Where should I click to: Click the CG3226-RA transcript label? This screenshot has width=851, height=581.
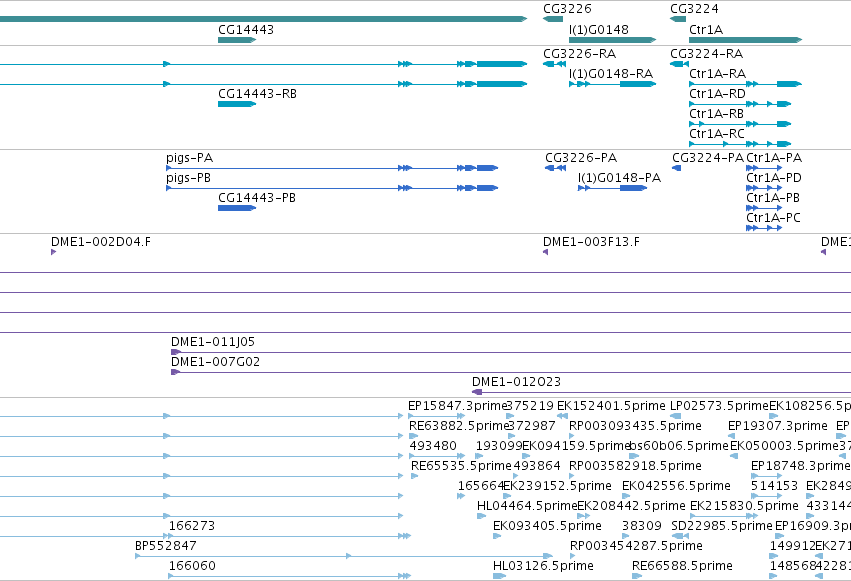[x=580, y=54]
